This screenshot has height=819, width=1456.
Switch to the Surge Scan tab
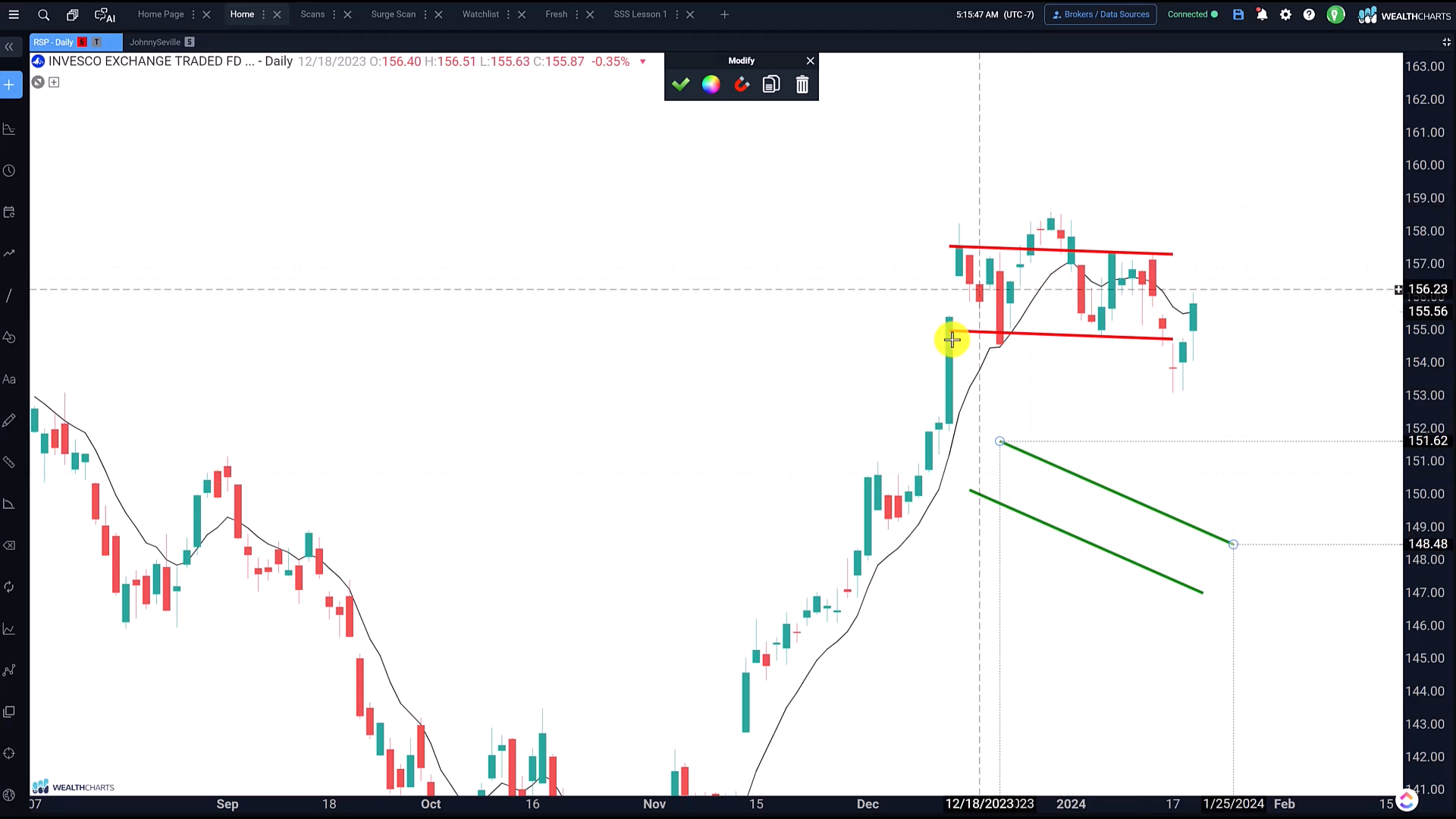tap(394, 14)
